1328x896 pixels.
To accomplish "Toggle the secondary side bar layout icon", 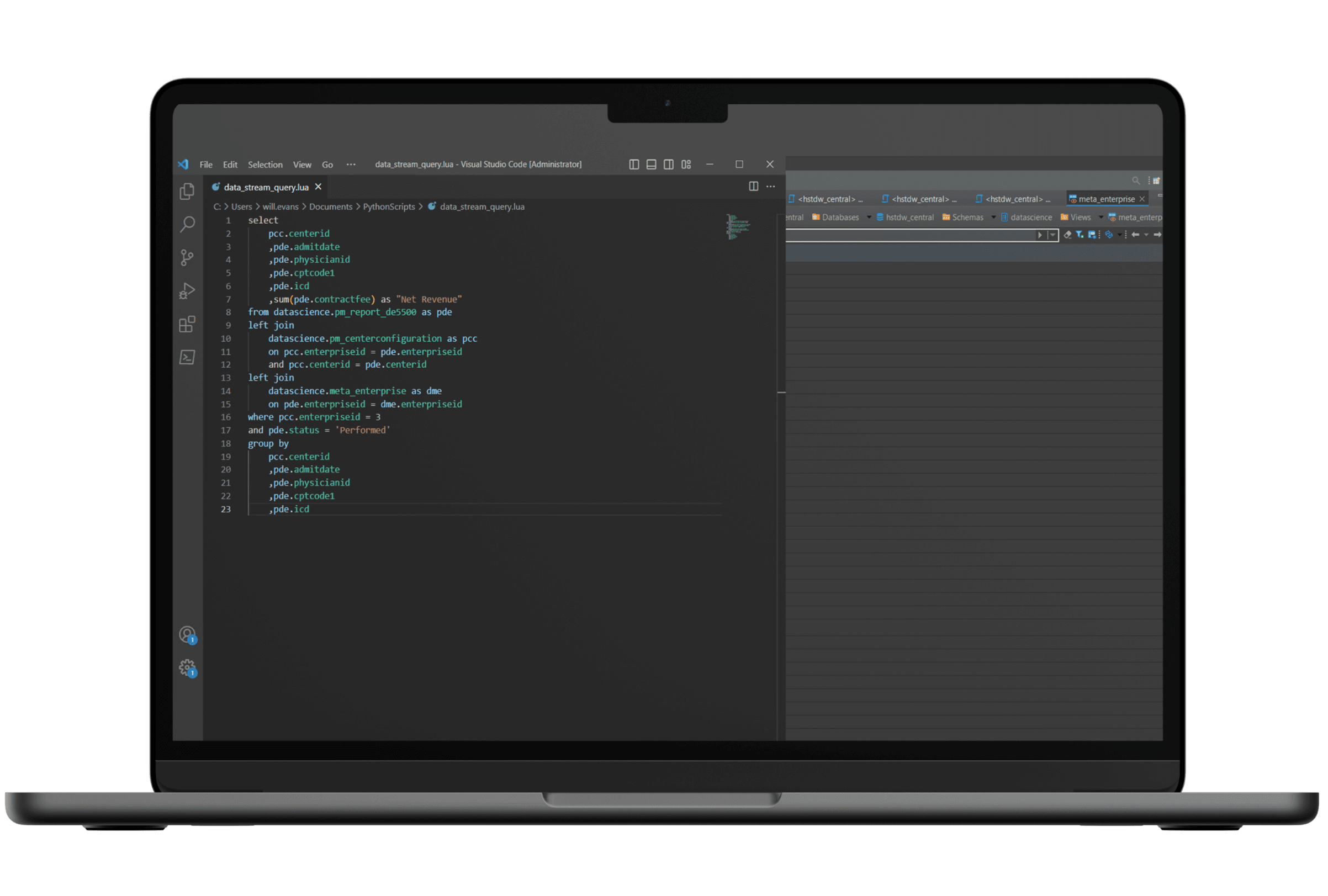I will (x=669, y=165).
